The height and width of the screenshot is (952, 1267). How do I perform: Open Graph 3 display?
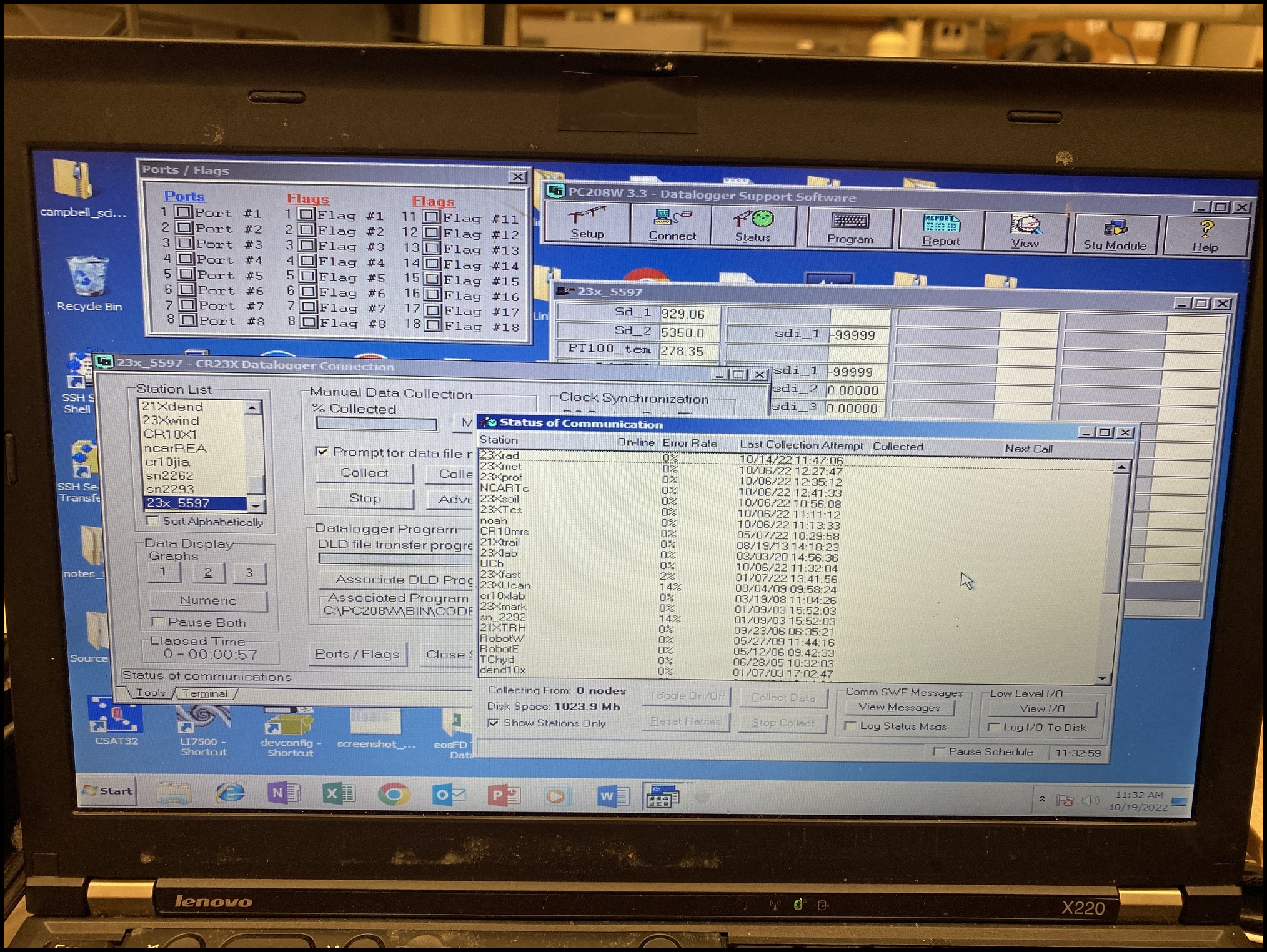249,573
